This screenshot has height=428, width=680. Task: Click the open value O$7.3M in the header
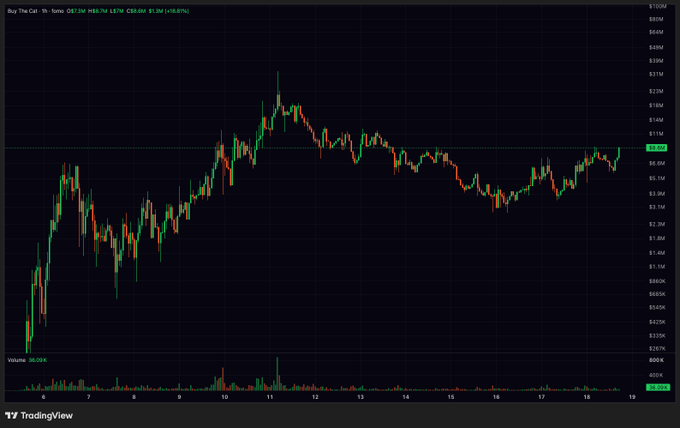76,11
